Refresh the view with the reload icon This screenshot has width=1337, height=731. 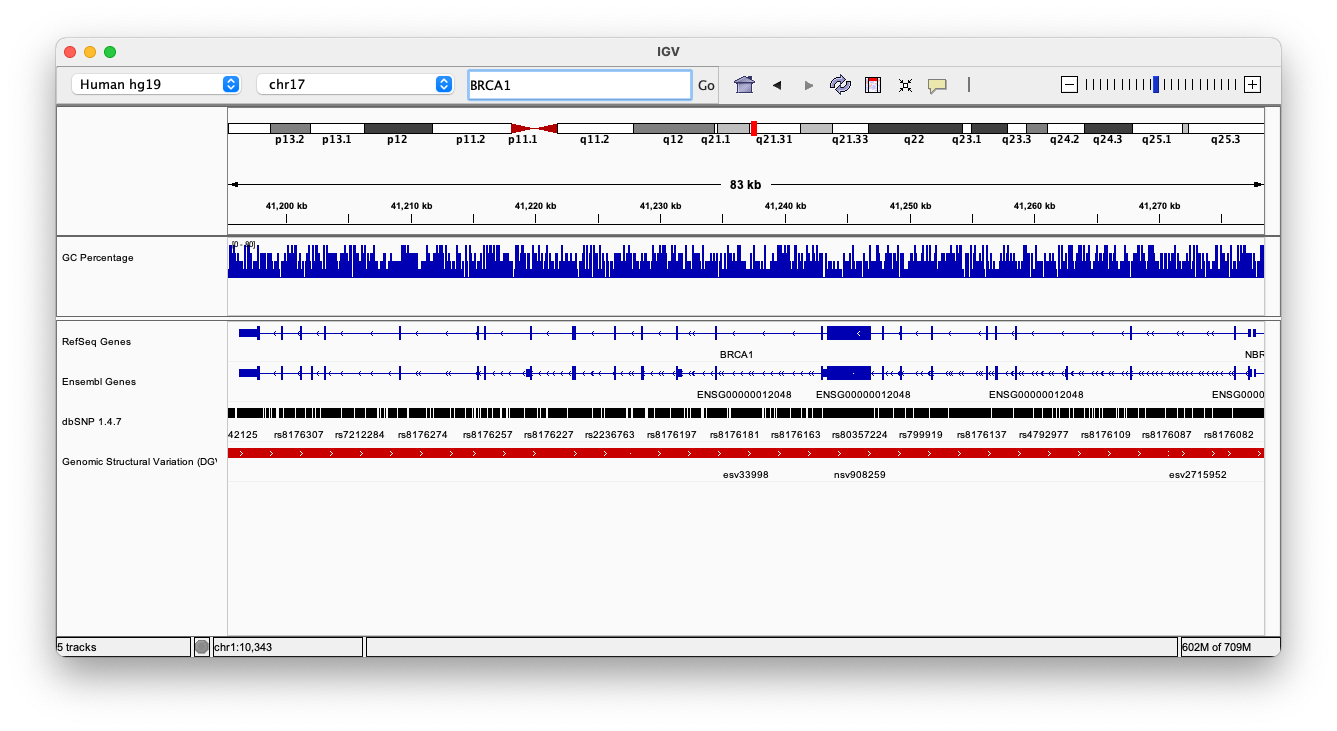click(x=840, y=85)
